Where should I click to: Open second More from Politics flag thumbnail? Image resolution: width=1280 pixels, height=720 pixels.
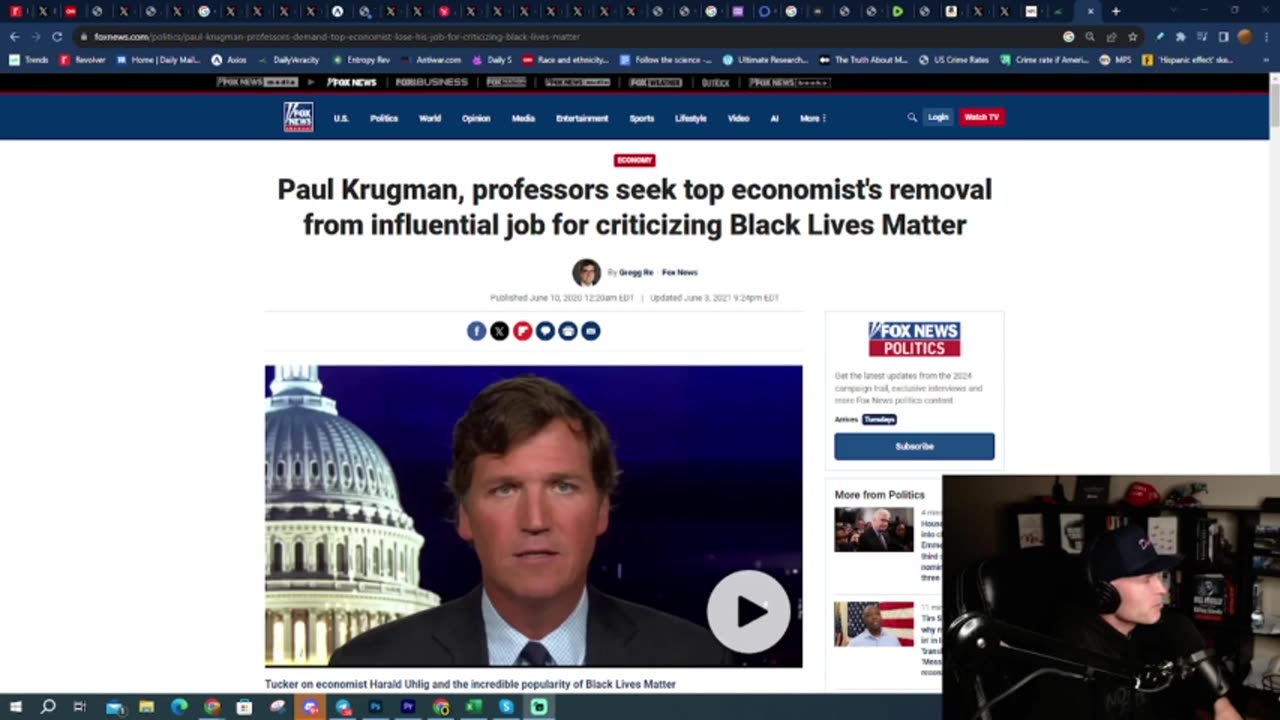point(874,624)
